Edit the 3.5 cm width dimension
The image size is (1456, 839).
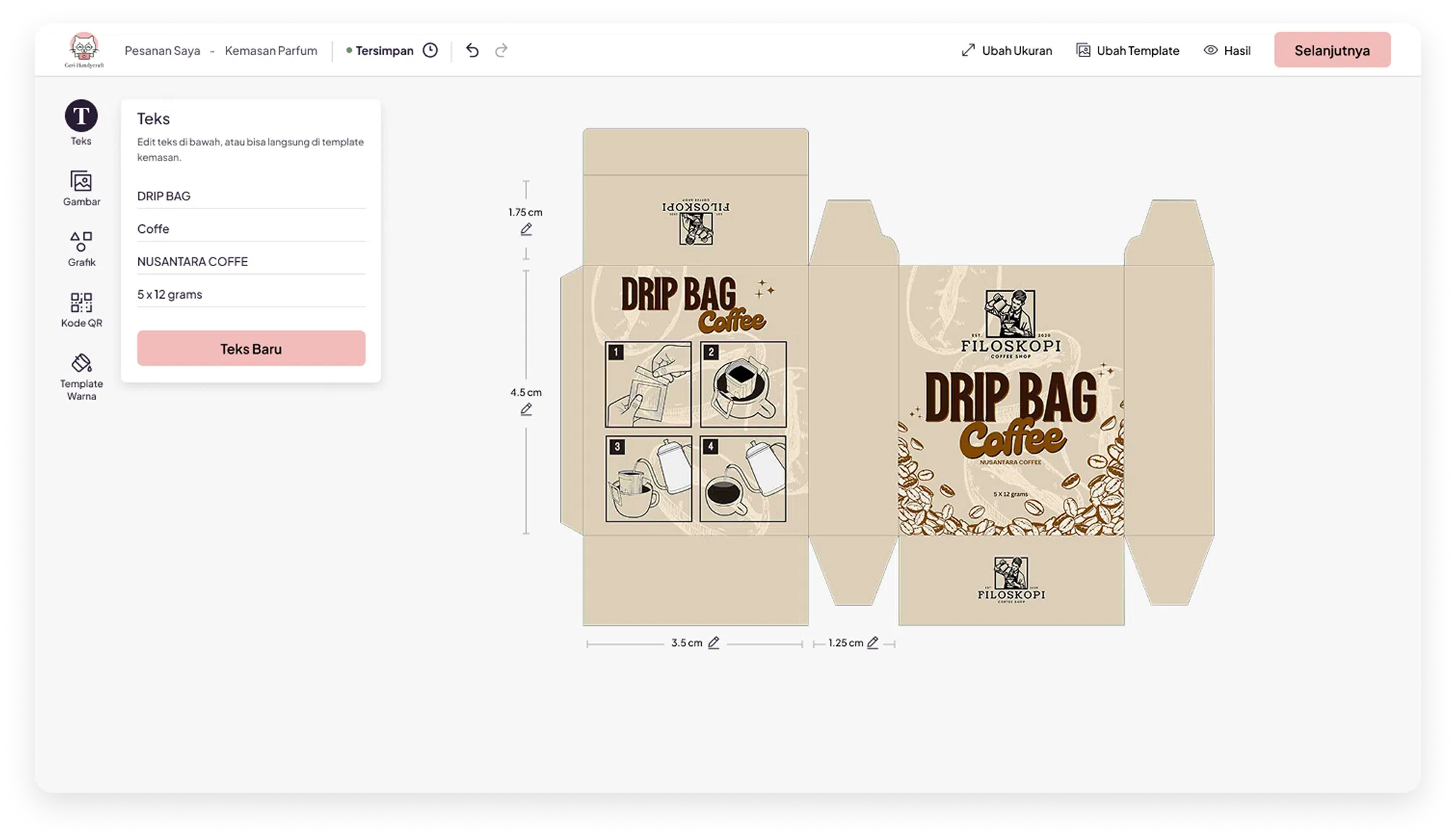[x=714, y=643]
